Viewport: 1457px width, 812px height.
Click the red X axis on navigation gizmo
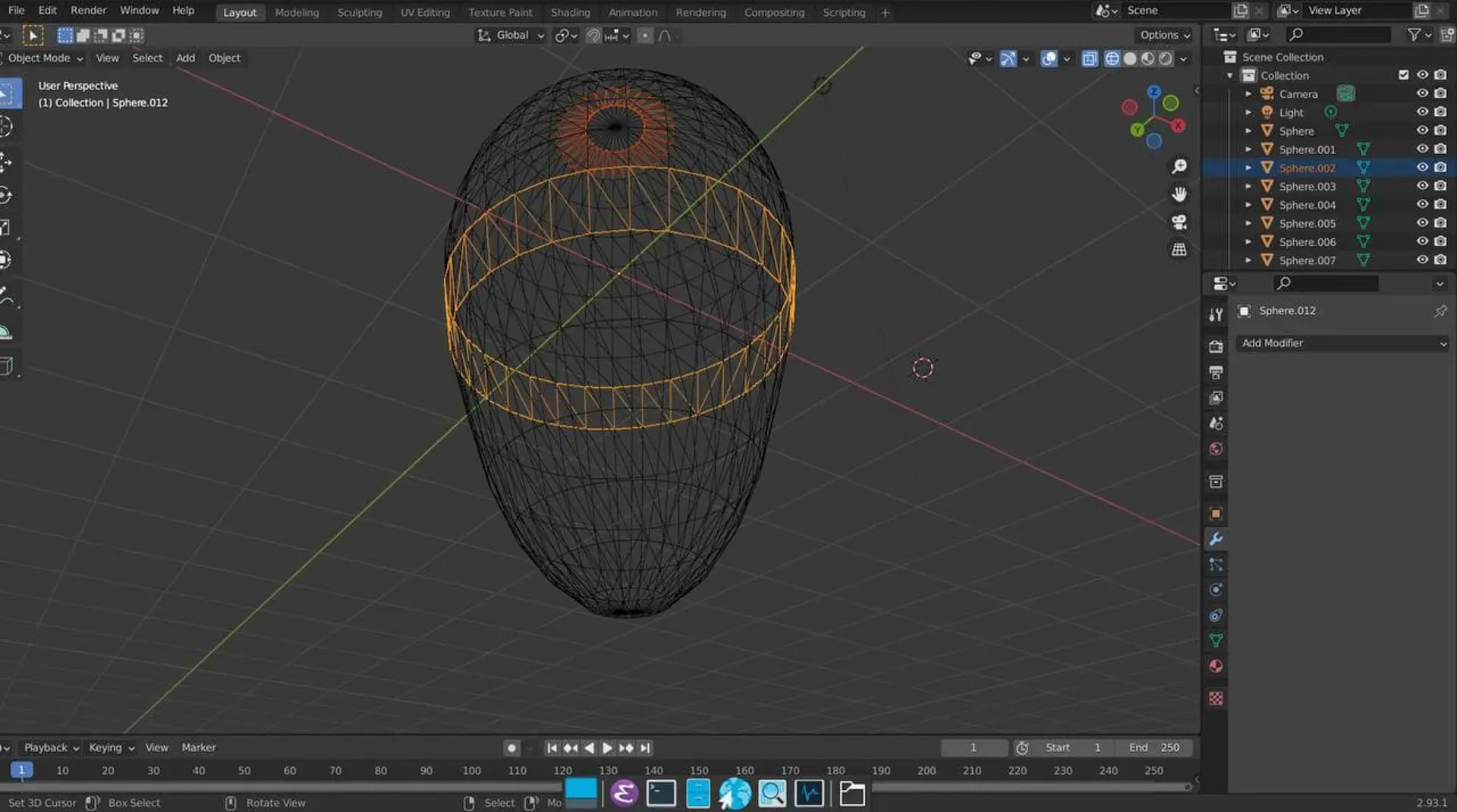point(1178,125)
